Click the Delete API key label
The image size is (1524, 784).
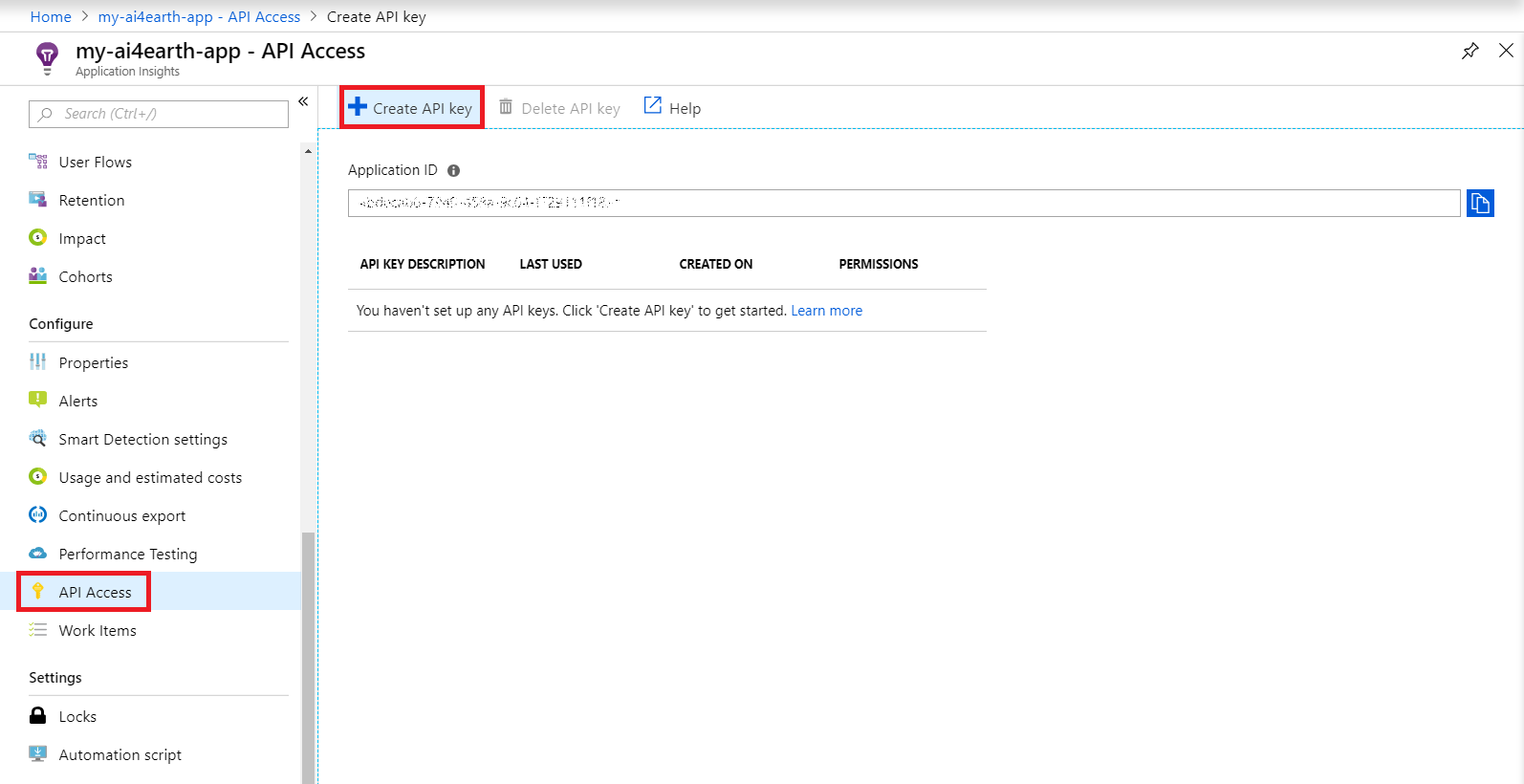coord(571,108)
